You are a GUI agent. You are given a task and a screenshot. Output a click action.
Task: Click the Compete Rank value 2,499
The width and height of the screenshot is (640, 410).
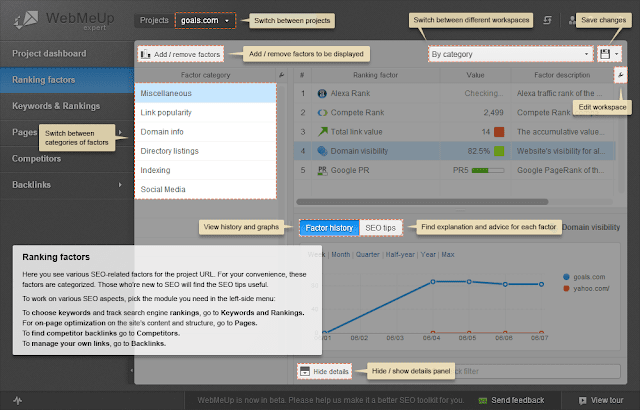point(493,113)
